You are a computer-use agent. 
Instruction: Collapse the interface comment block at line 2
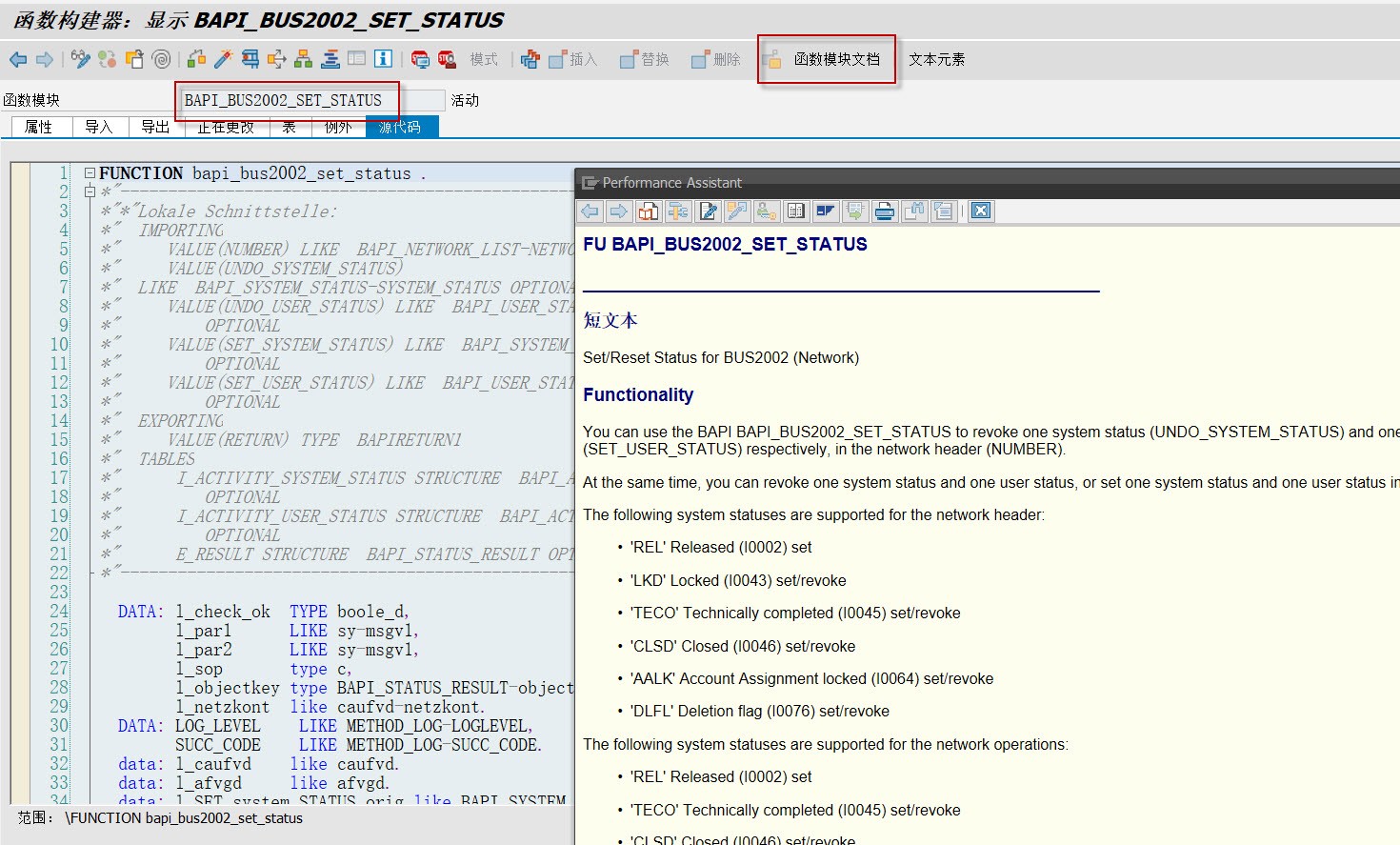click(x=90, y=191)
